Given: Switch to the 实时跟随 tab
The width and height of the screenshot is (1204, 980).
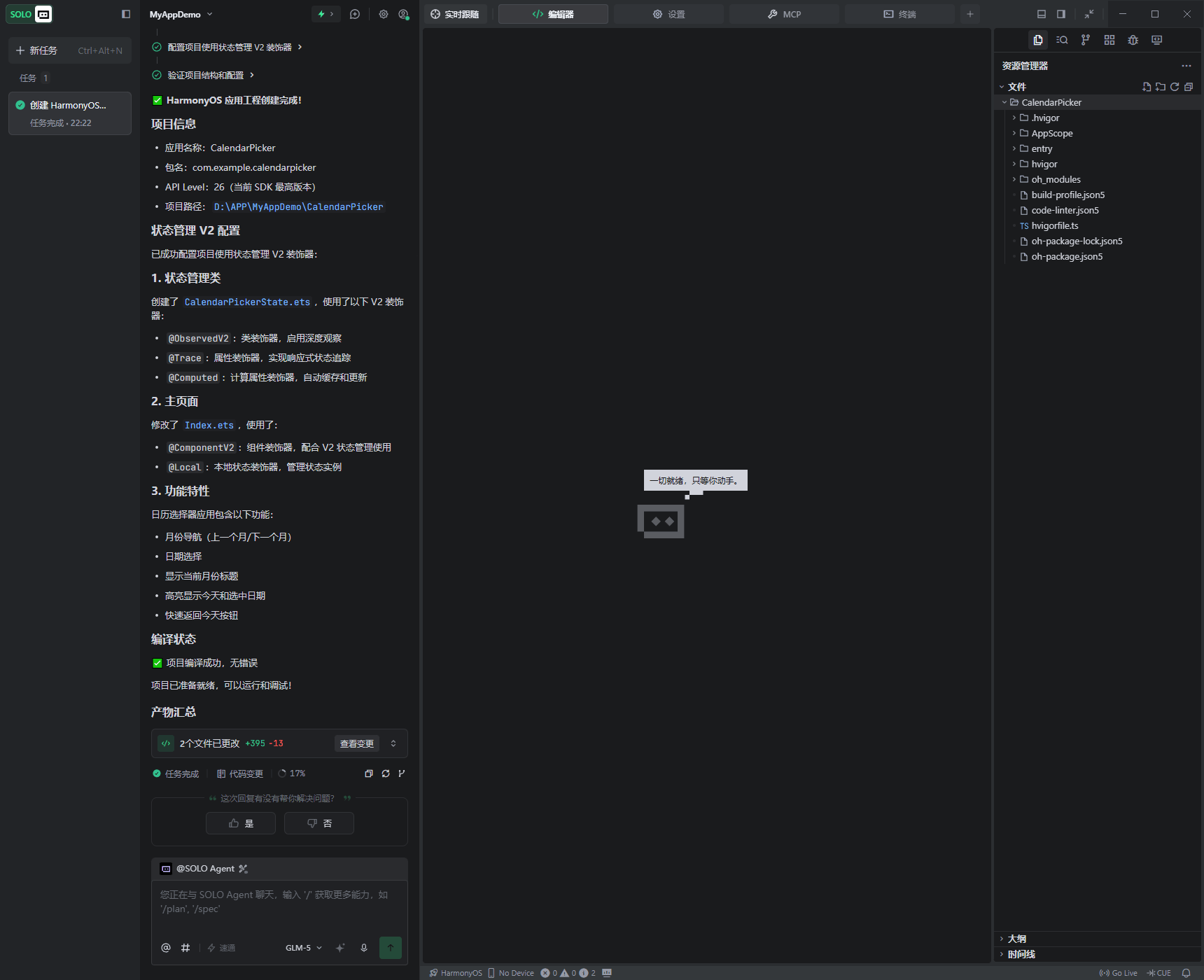Looking at the screenshot, I should [x=455, y=14].
